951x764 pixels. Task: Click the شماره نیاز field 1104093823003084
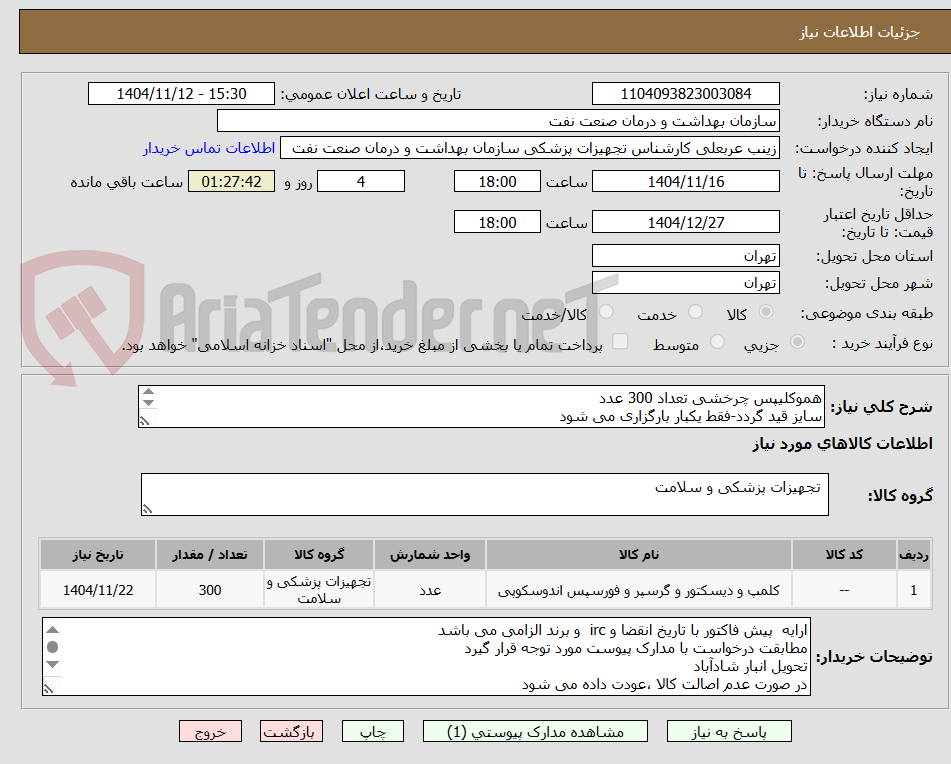coord(685,94)
